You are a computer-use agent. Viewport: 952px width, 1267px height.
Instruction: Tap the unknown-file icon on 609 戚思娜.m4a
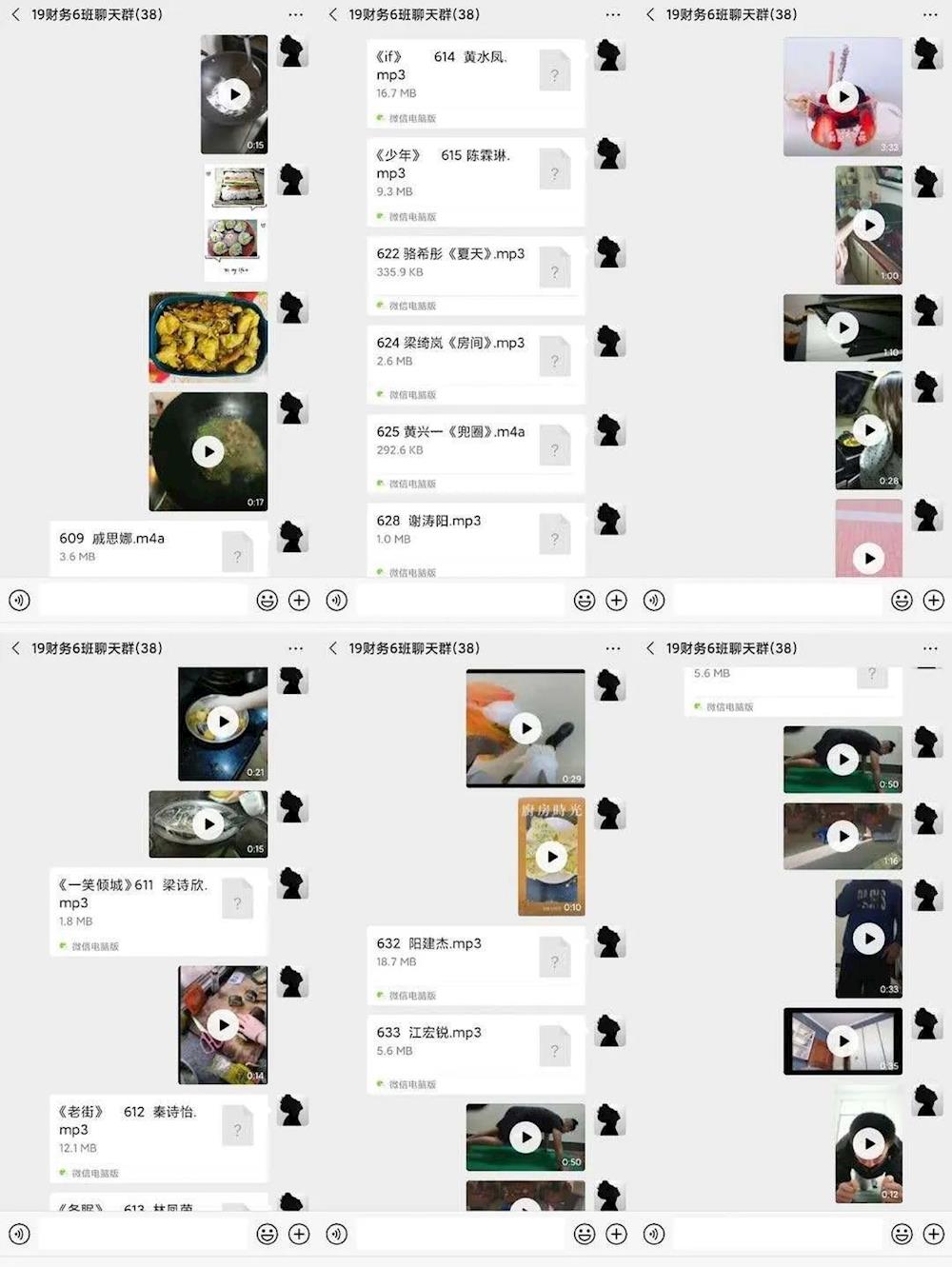pos(238,552)
